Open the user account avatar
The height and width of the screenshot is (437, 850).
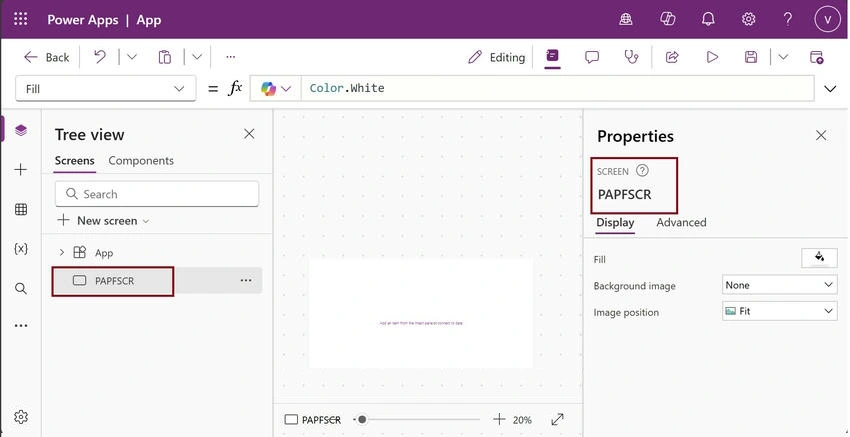click(x=827, y=20)
